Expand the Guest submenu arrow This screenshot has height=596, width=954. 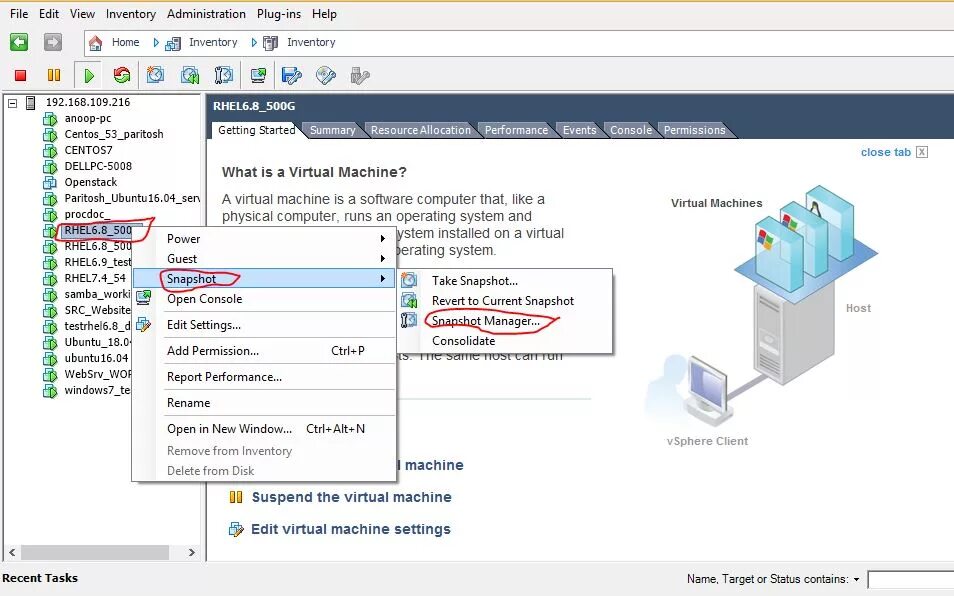tap(383, 258)
